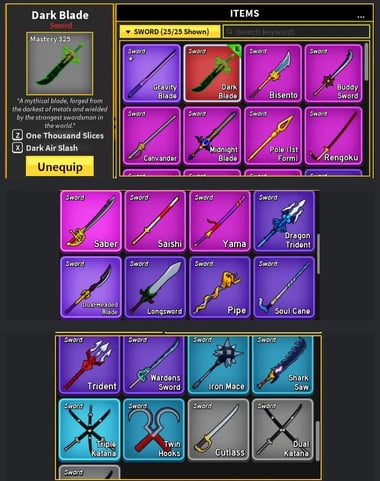
Task: Select the Bisento sword item
Action: pos(273,73)
